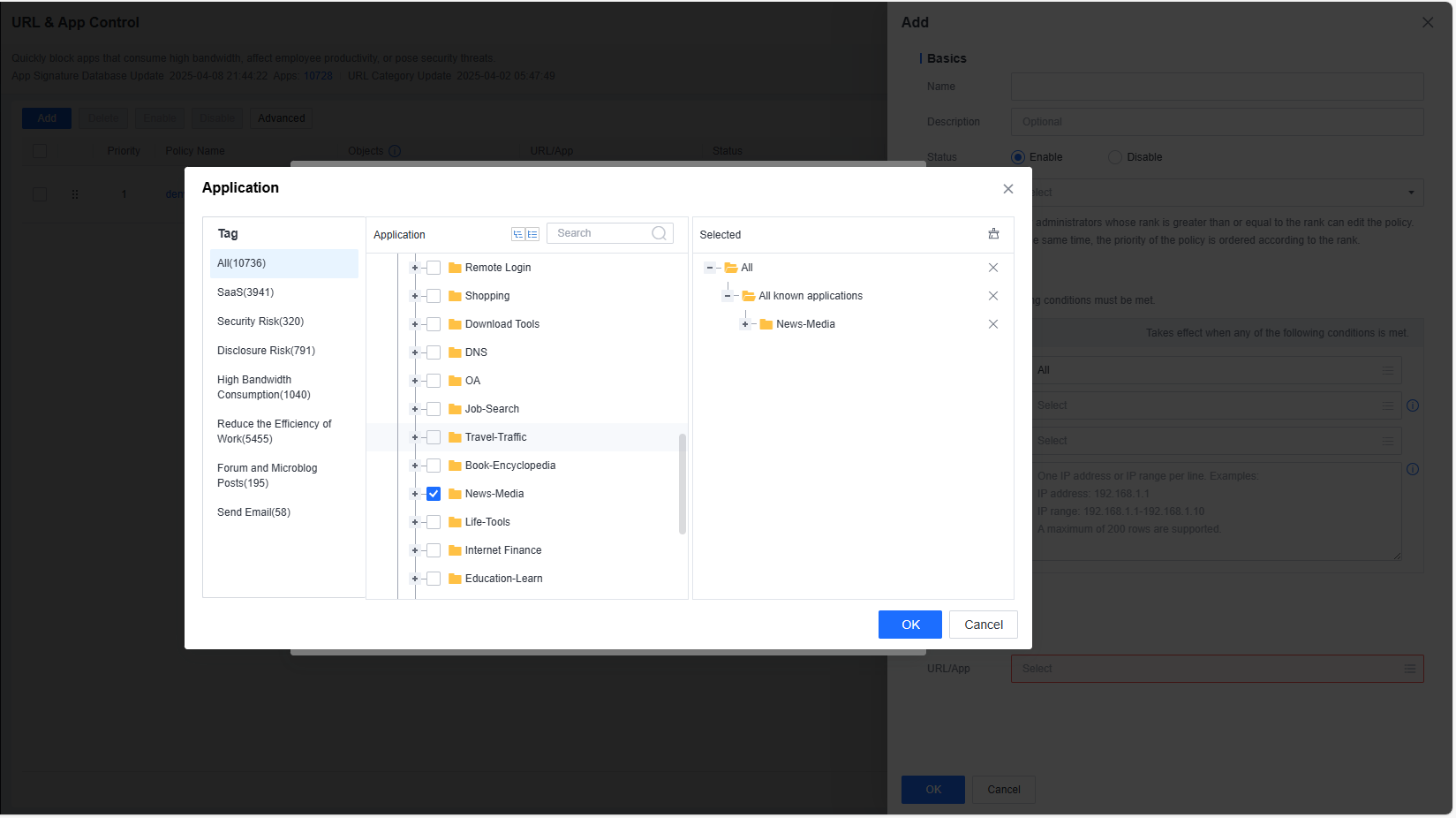Click the list icon in the URL/App field

(x=1410, y=669)
